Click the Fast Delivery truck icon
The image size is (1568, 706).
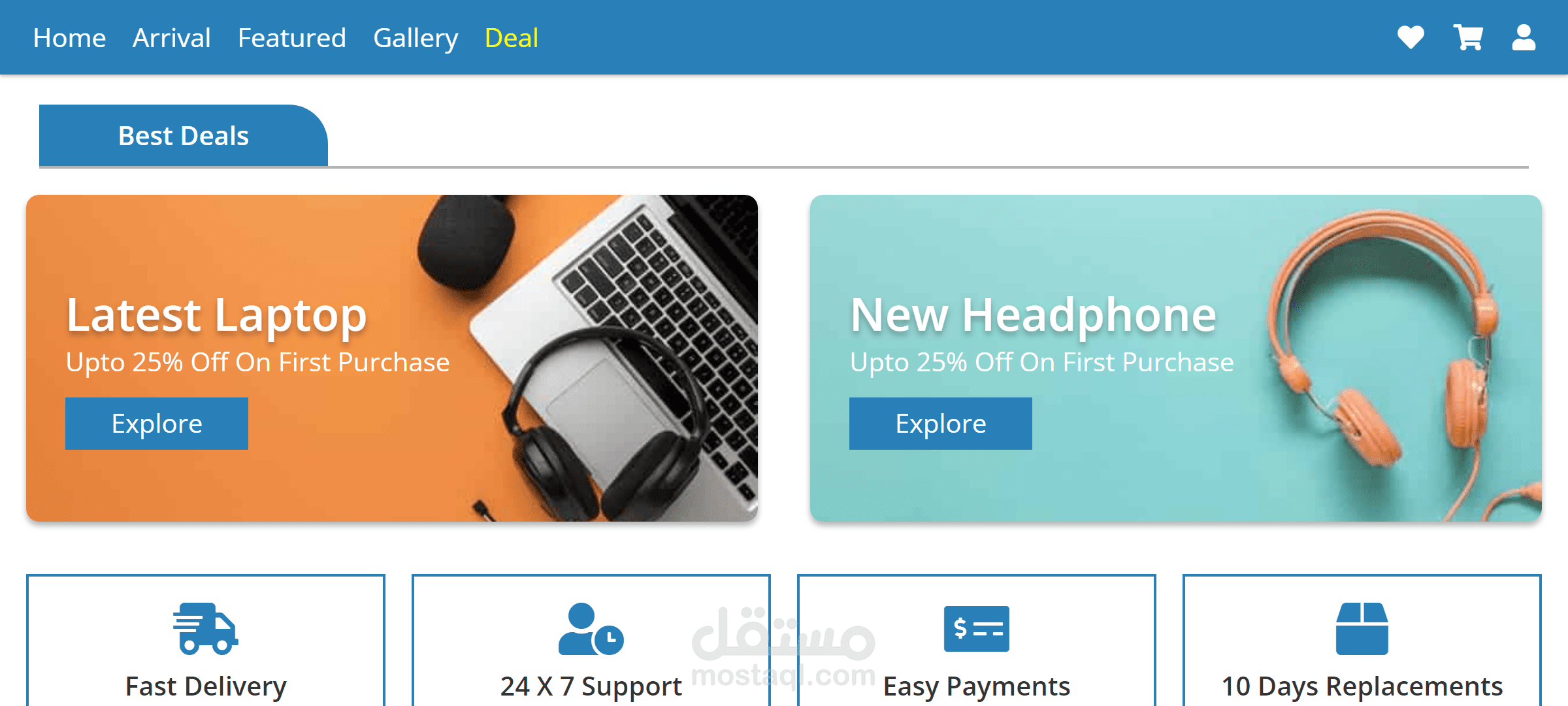pyautogui.click(x=205, y=628)
